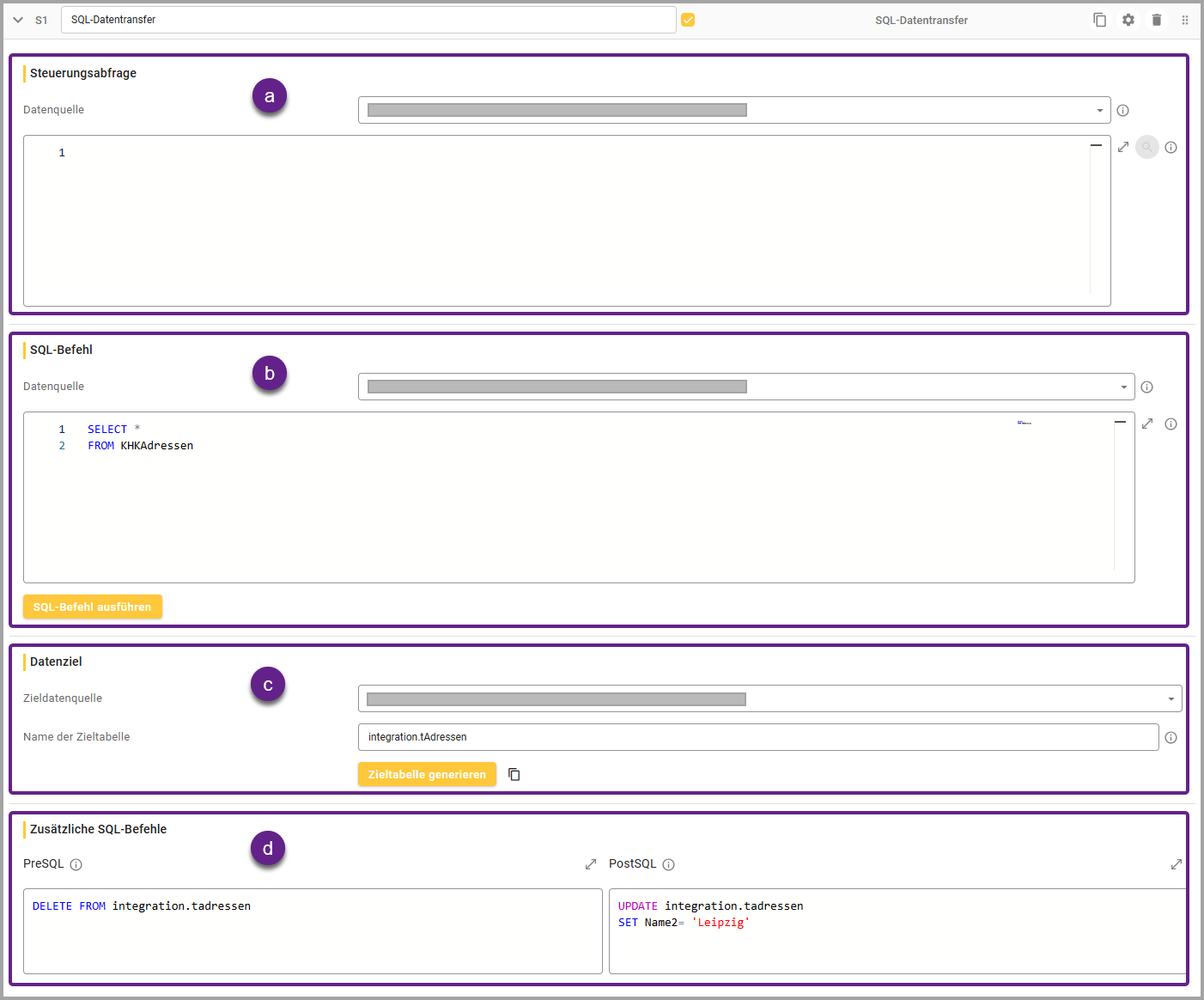The width and height of the screenshot is (1204, 1000).
Task: Copy icon next to Zieltabelle generieren
Action: (514, 774)
